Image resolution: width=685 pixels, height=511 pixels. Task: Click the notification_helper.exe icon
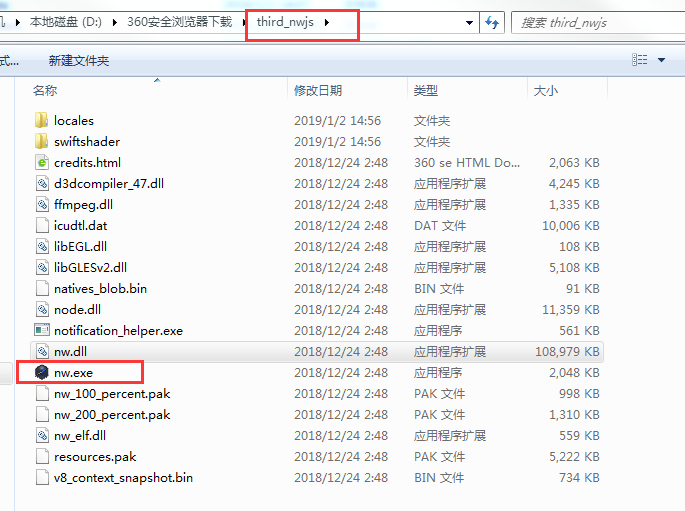pyautogui.click(x=42, y=330)
